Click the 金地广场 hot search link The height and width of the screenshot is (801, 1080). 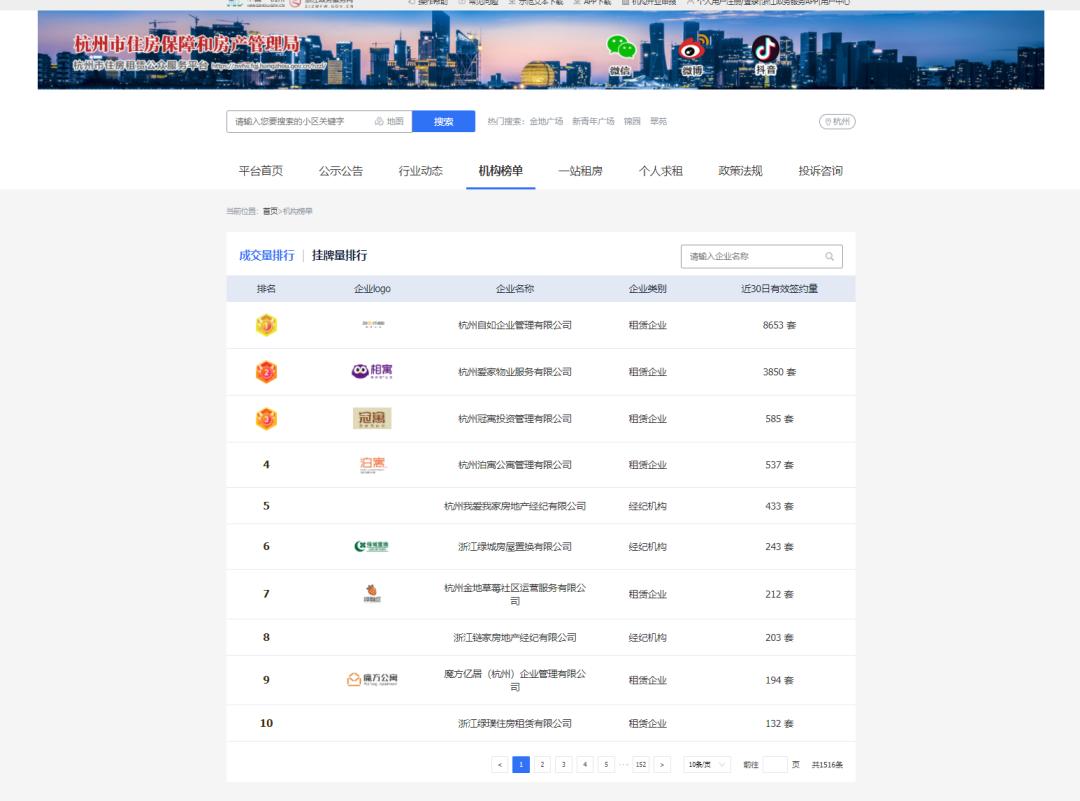point(546,122)
